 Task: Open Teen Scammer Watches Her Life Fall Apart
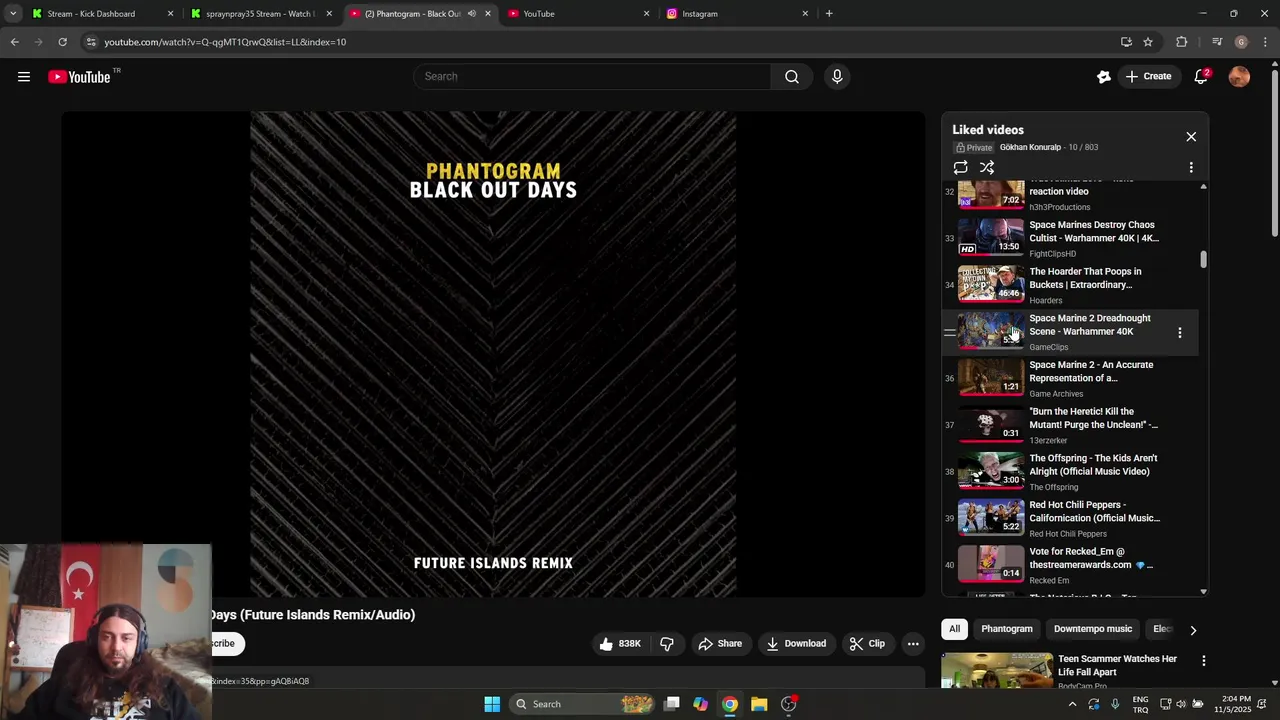click(x=1117, y=665)
